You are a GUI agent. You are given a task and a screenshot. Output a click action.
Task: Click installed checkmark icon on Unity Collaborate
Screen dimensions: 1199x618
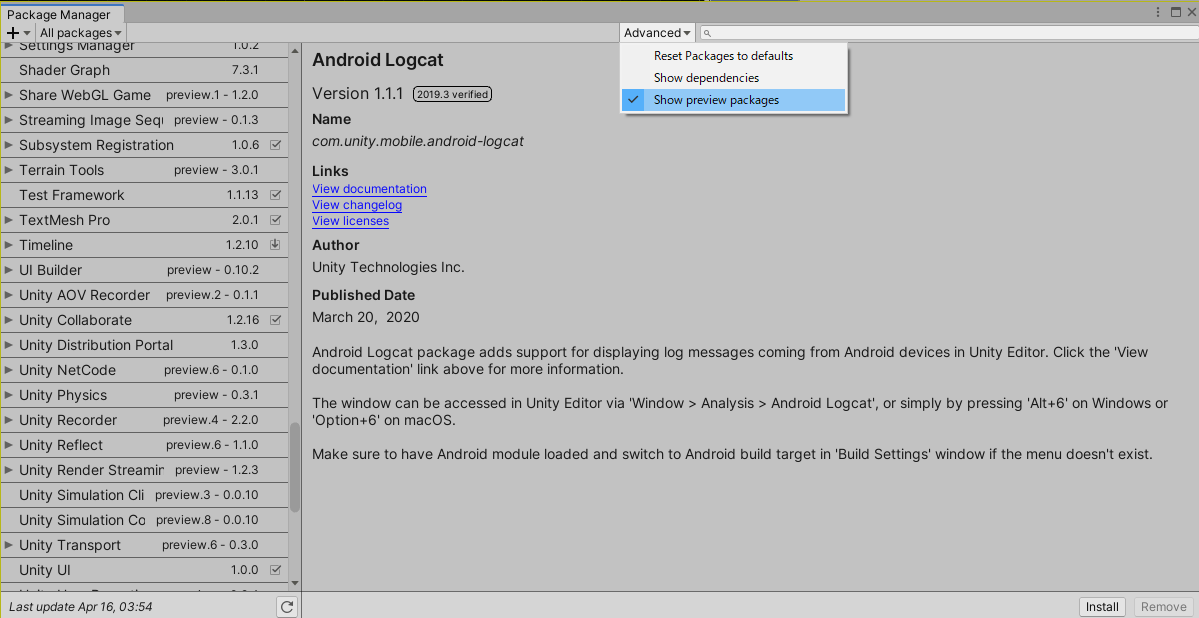pyautogui.click(x=276, y=320)
